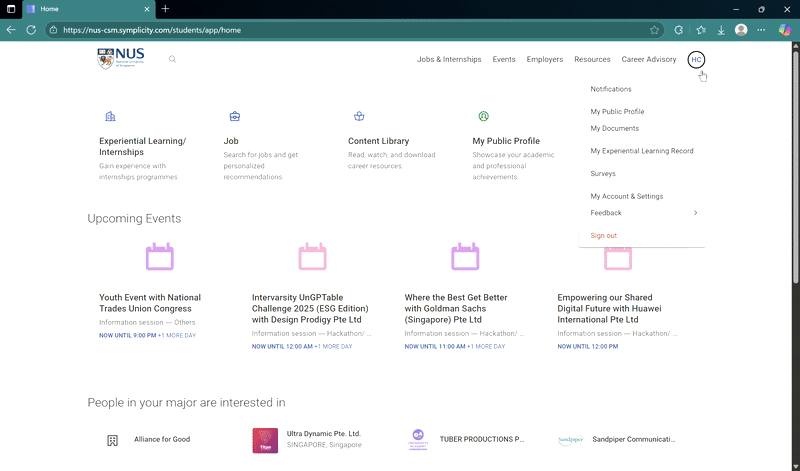Viewport: 800px width, 471px height.
Task: Open Ultra Dynamic Pte. Ltd. employer
Action: point(323,434)
